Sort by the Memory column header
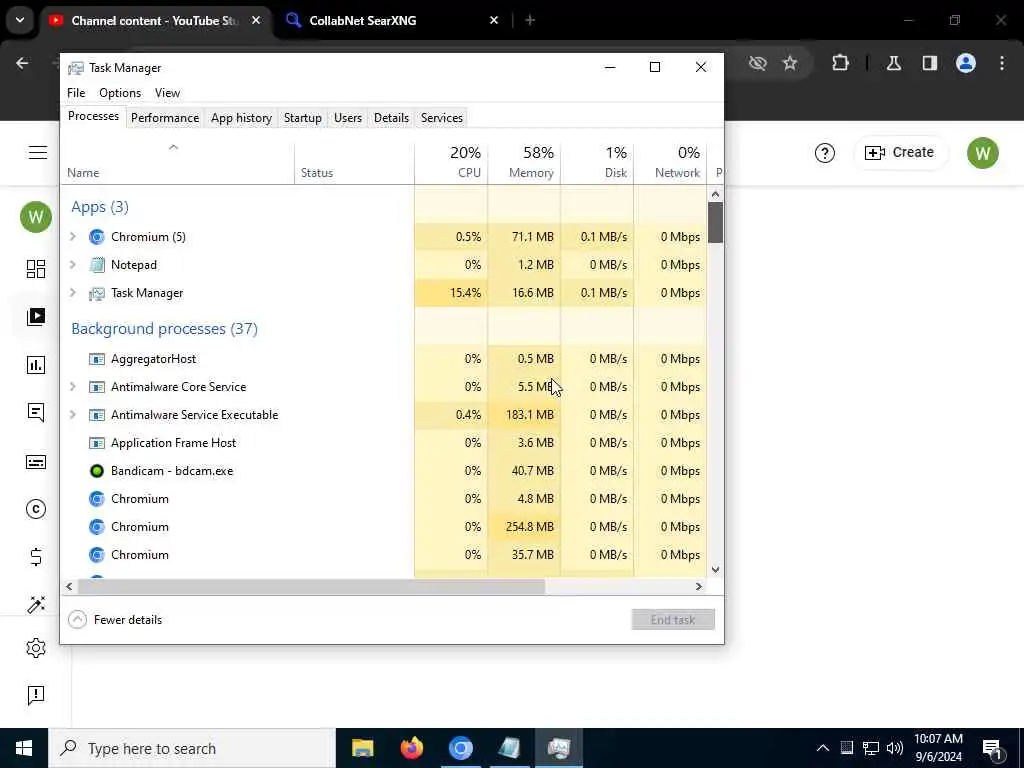 click(524, 162)
